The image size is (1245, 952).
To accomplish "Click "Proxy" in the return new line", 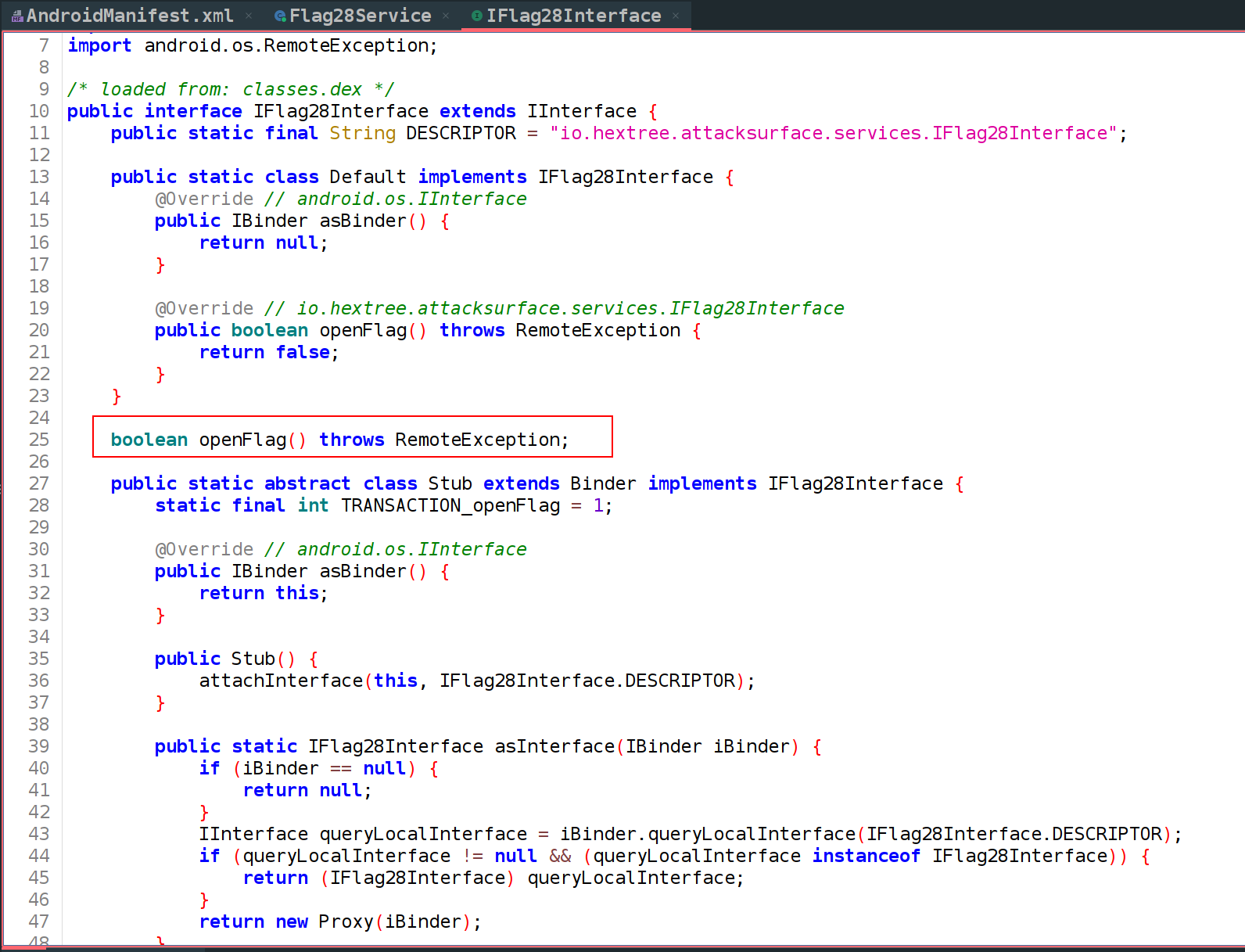I will (x=346, y=921).
